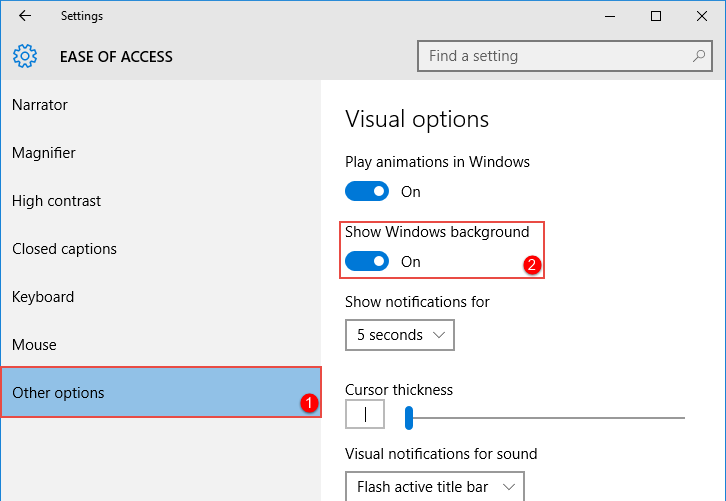Image resolution: width=726 pixels, height=501 pixels.
Task: Open Closed captions settings
Action: point(161,249)
